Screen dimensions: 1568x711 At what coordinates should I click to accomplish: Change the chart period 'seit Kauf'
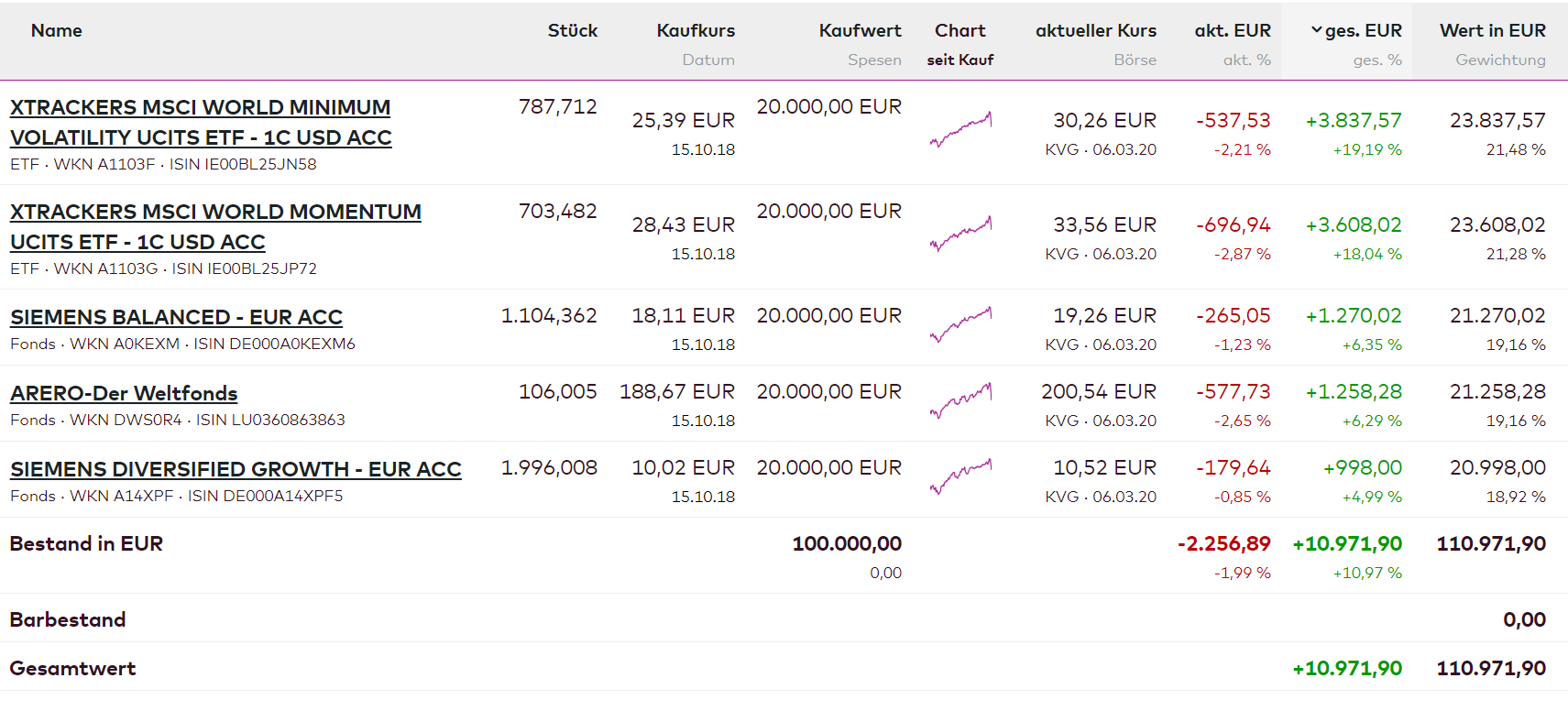pyautogui.click(x=959, y=60)
